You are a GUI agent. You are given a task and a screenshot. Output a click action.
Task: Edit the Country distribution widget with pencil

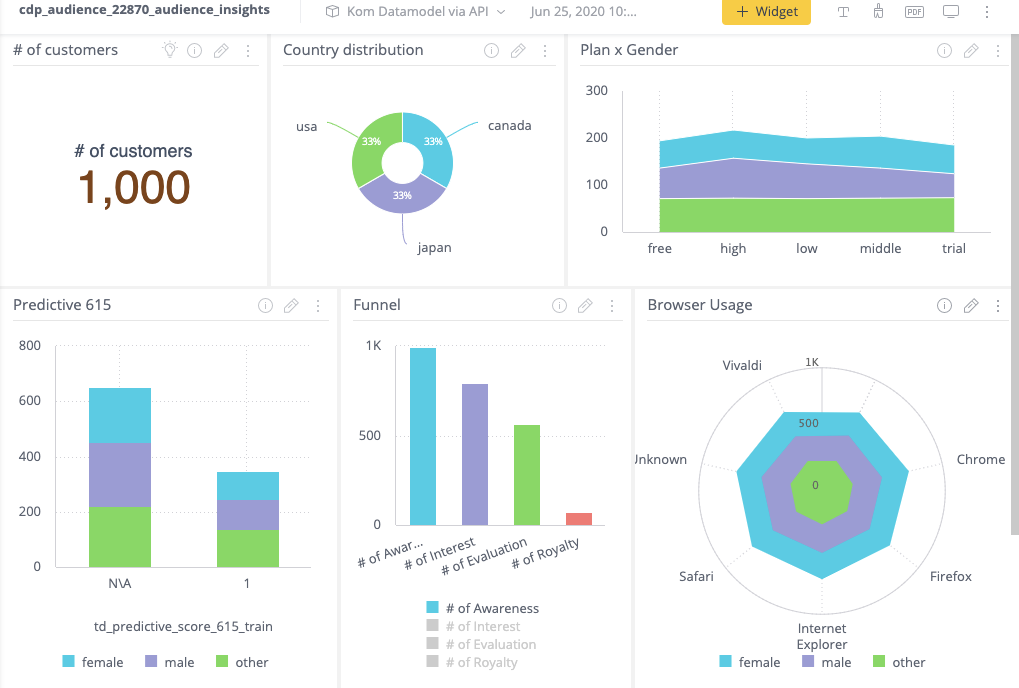tap(518, 50)
